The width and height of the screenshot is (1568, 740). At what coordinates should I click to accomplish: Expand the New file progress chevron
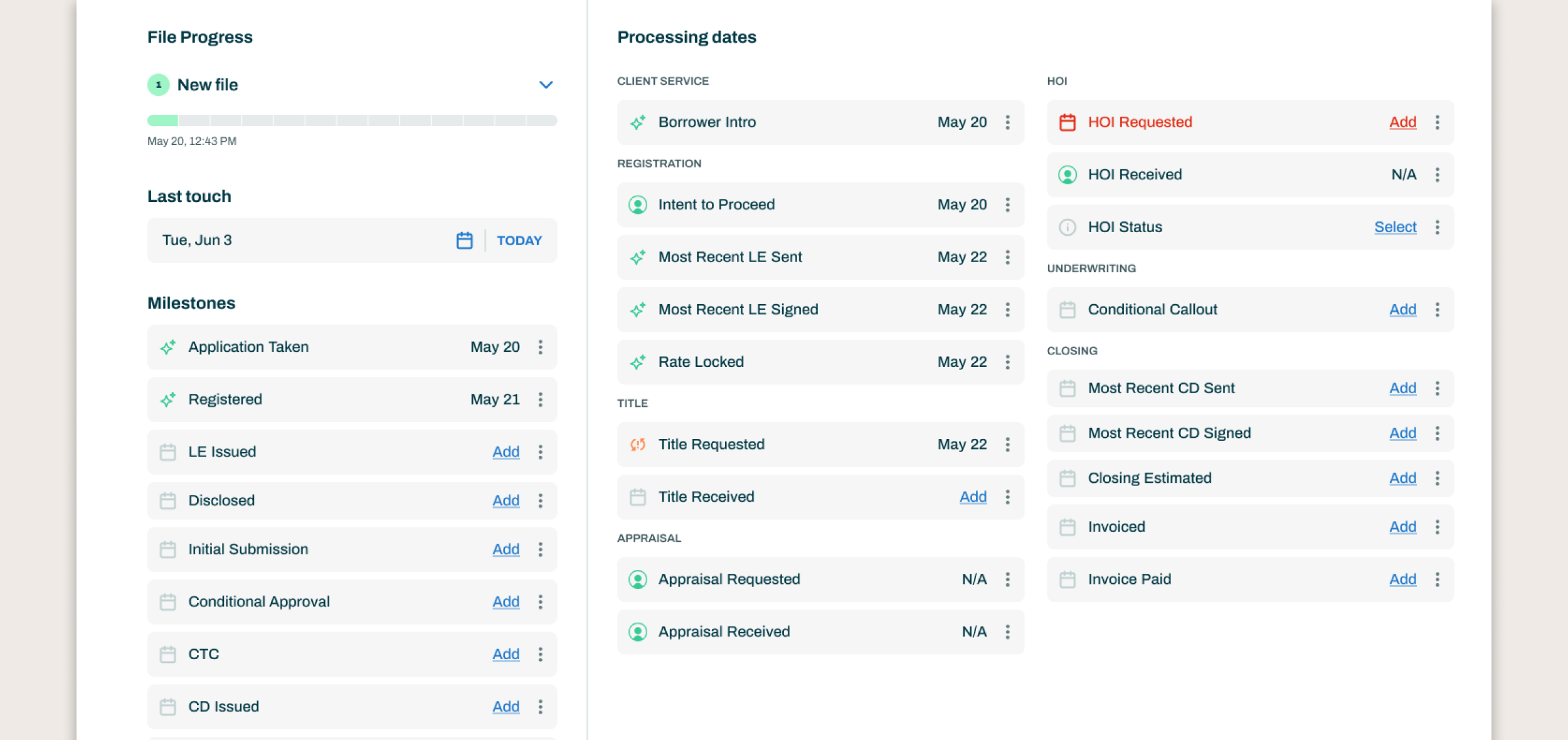[x=546, y=85]
